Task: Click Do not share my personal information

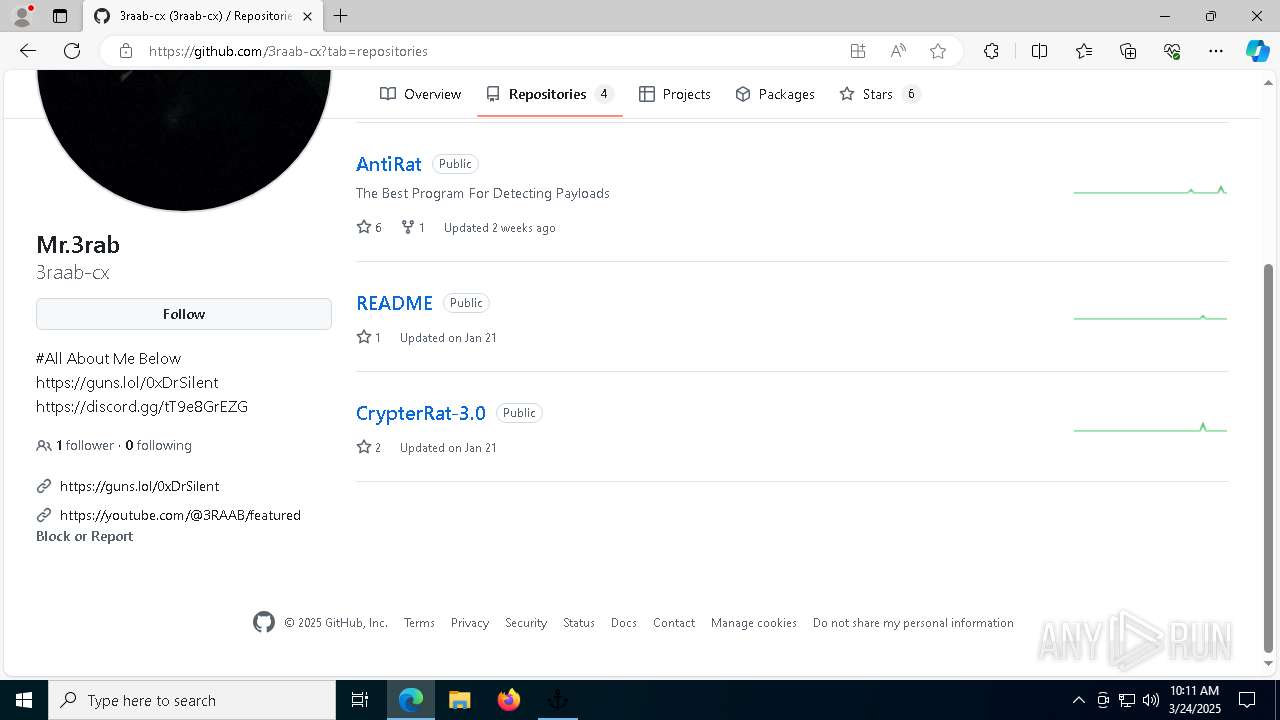Action: click(x=913, y=623)
